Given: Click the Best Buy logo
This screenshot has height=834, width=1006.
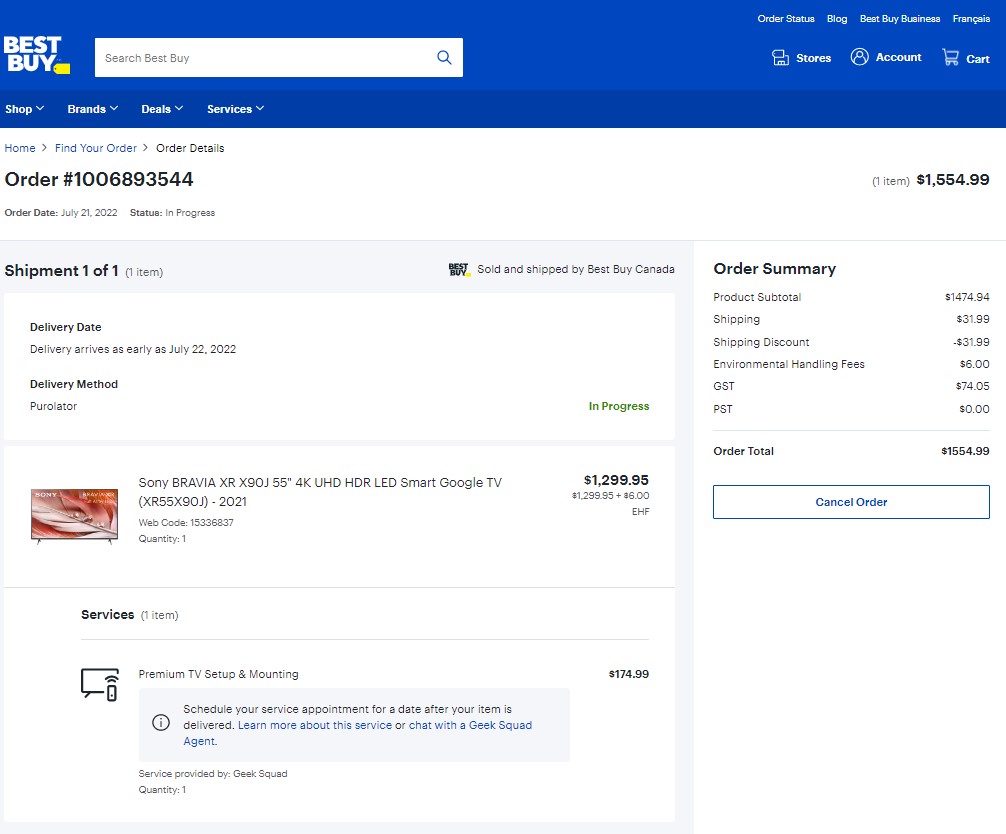Looking at the screenshot, I should [x=37, y=55].
